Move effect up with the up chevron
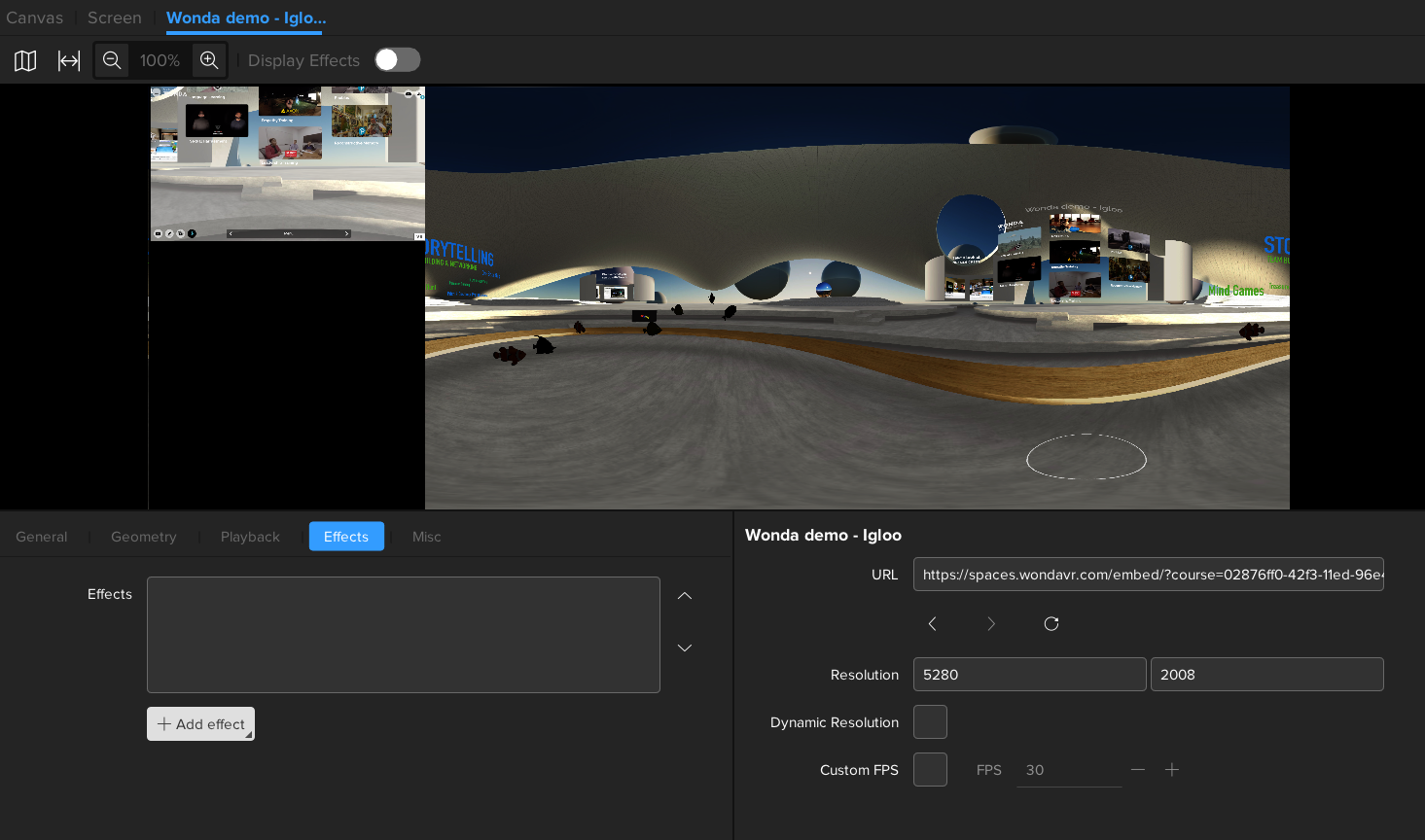Image resolution: width=1425 pixels, height=840 pixels. point(685,596)
